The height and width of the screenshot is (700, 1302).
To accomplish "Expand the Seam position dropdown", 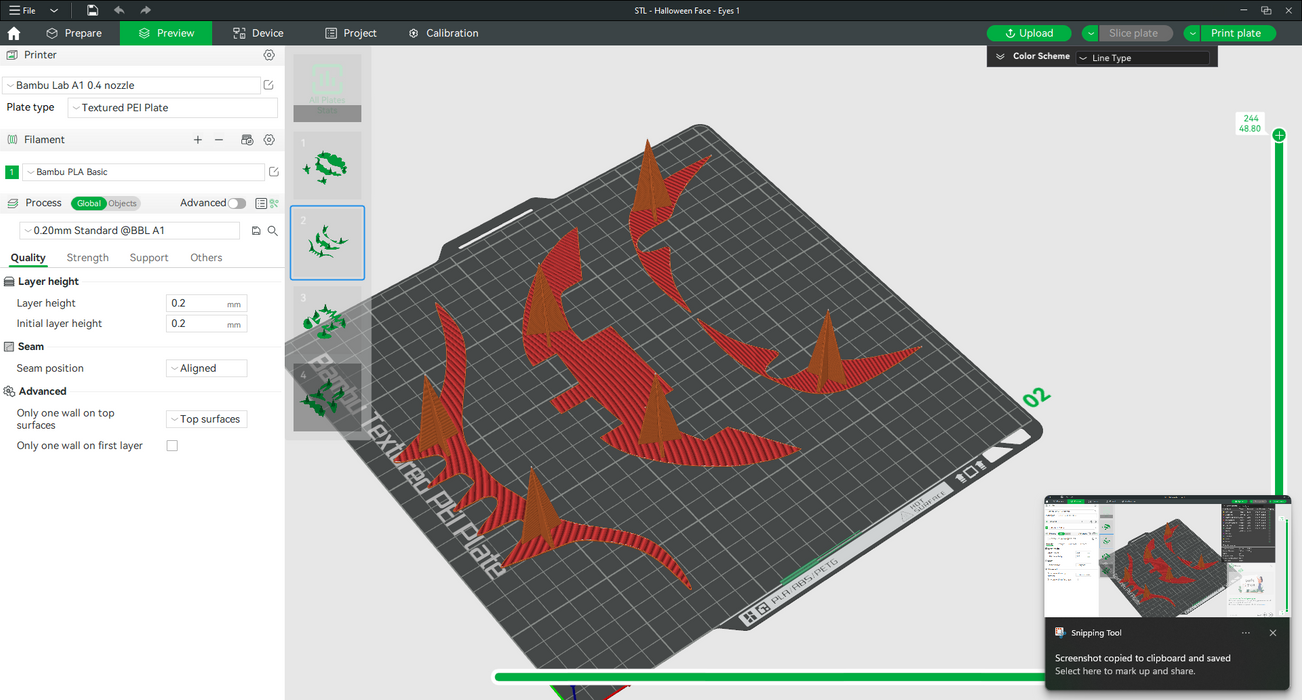I will (206, 368).
